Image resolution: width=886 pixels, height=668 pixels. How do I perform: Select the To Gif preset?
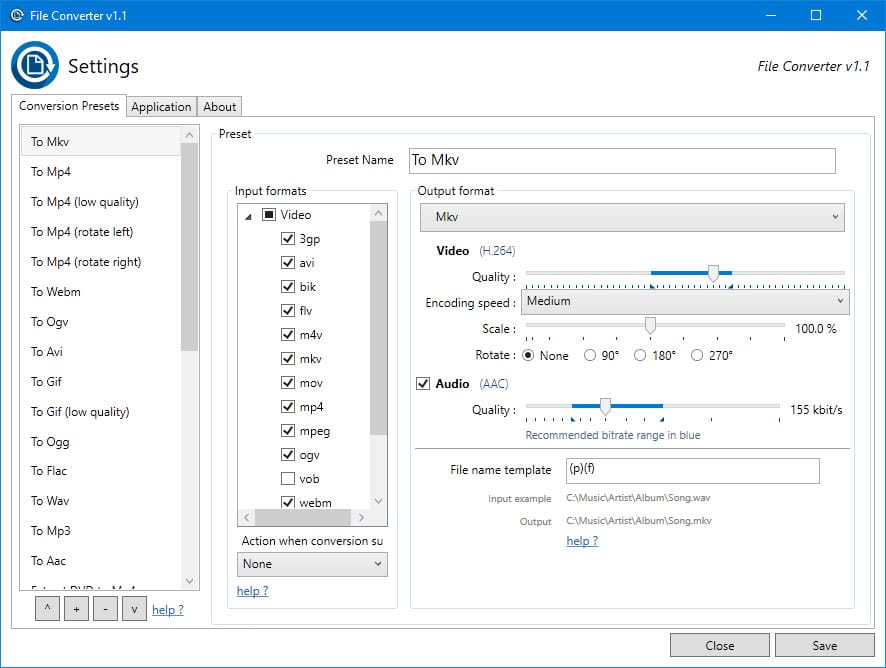click(101, 381)
